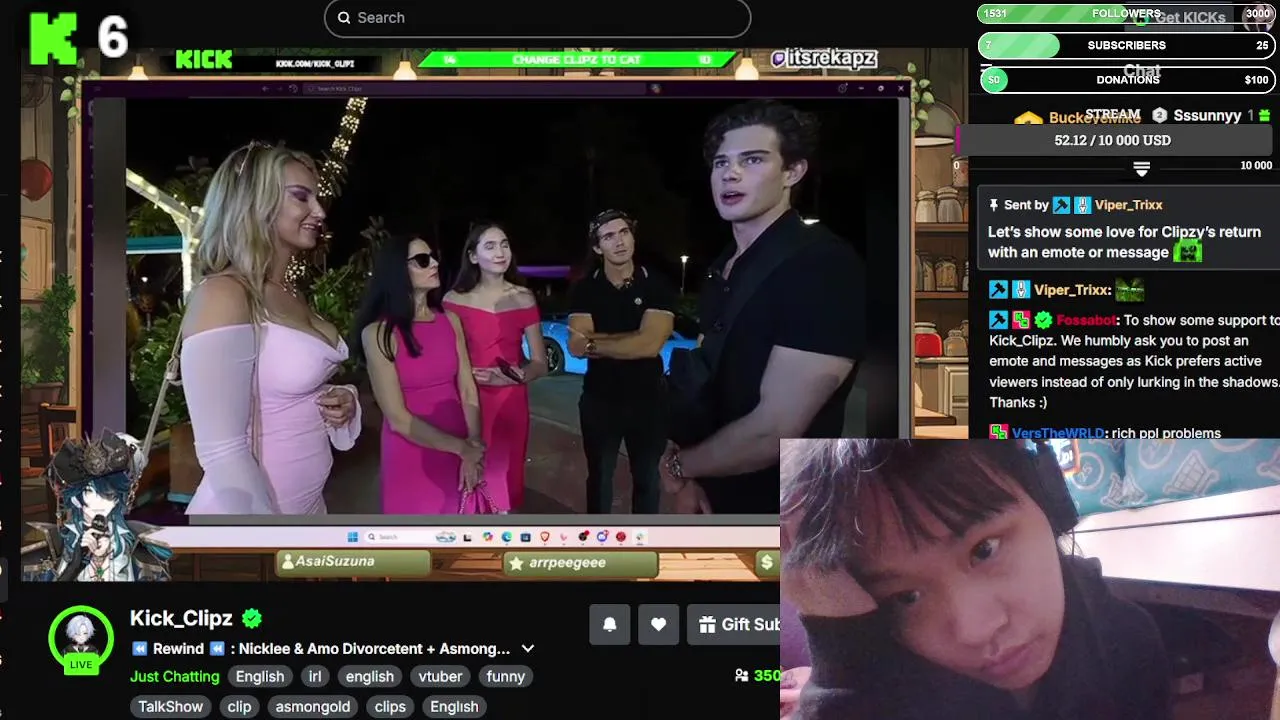Collapse the goal panel with the triangle handle

tap(1141, 168)
